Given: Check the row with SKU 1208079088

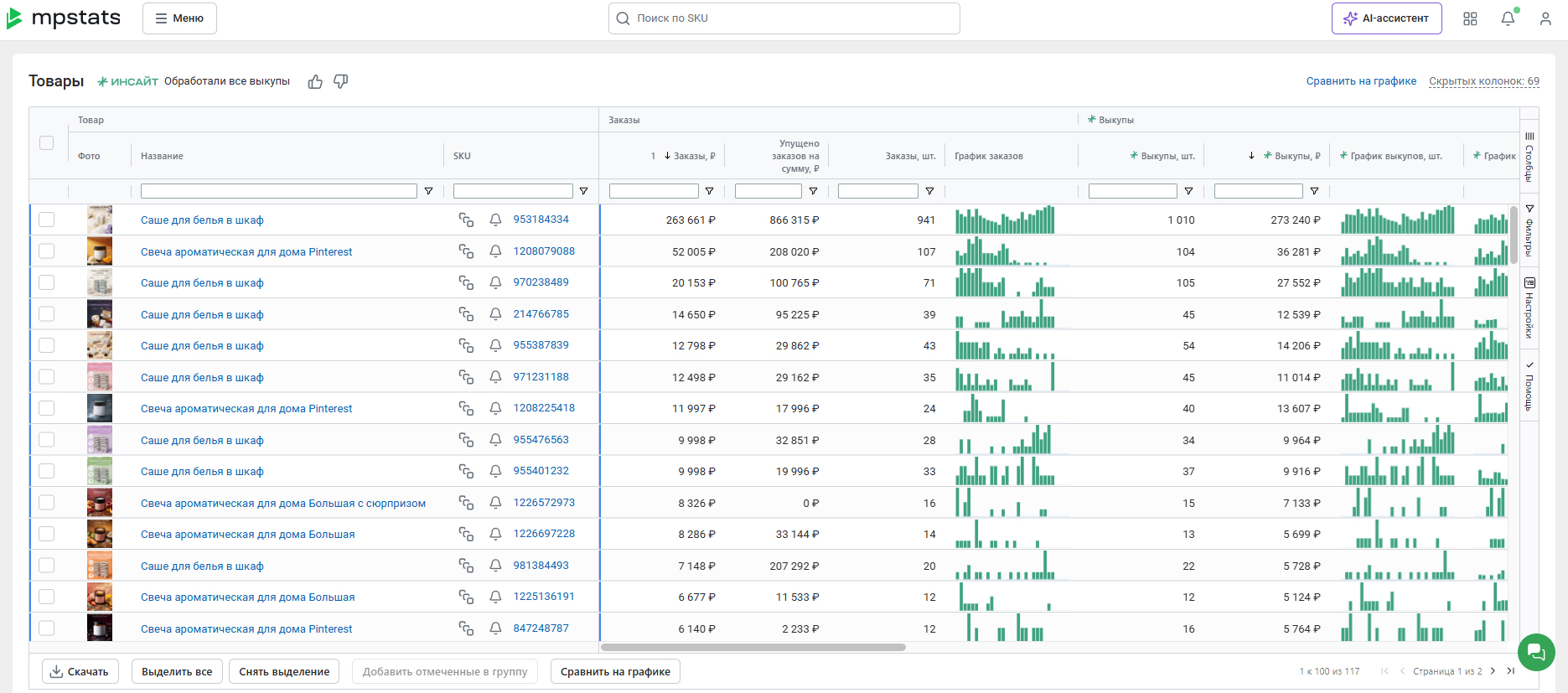Looking at the screenshot, I should click(47, 251).
